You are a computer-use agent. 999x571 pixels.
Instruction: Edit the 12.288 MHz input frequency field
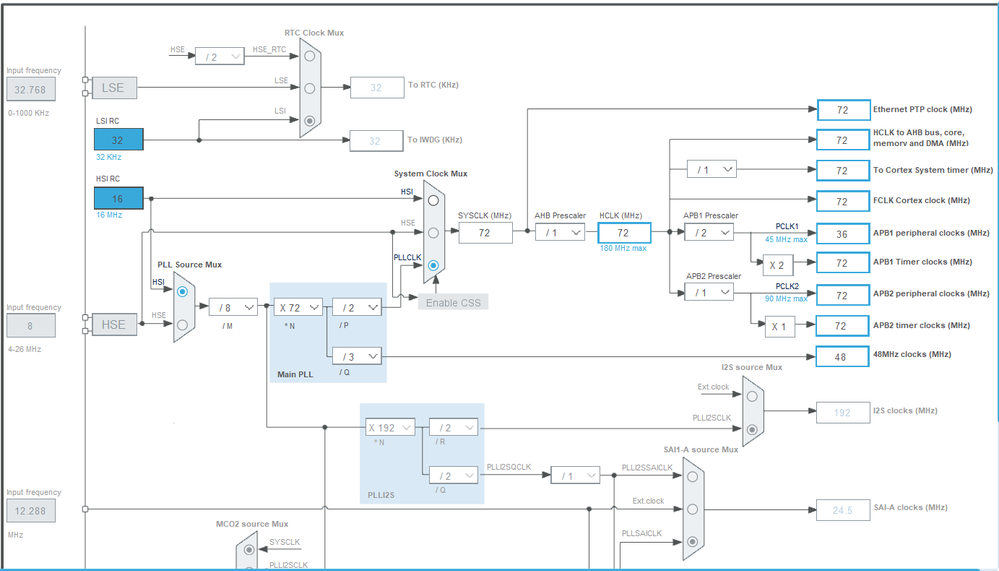point(31,510)
